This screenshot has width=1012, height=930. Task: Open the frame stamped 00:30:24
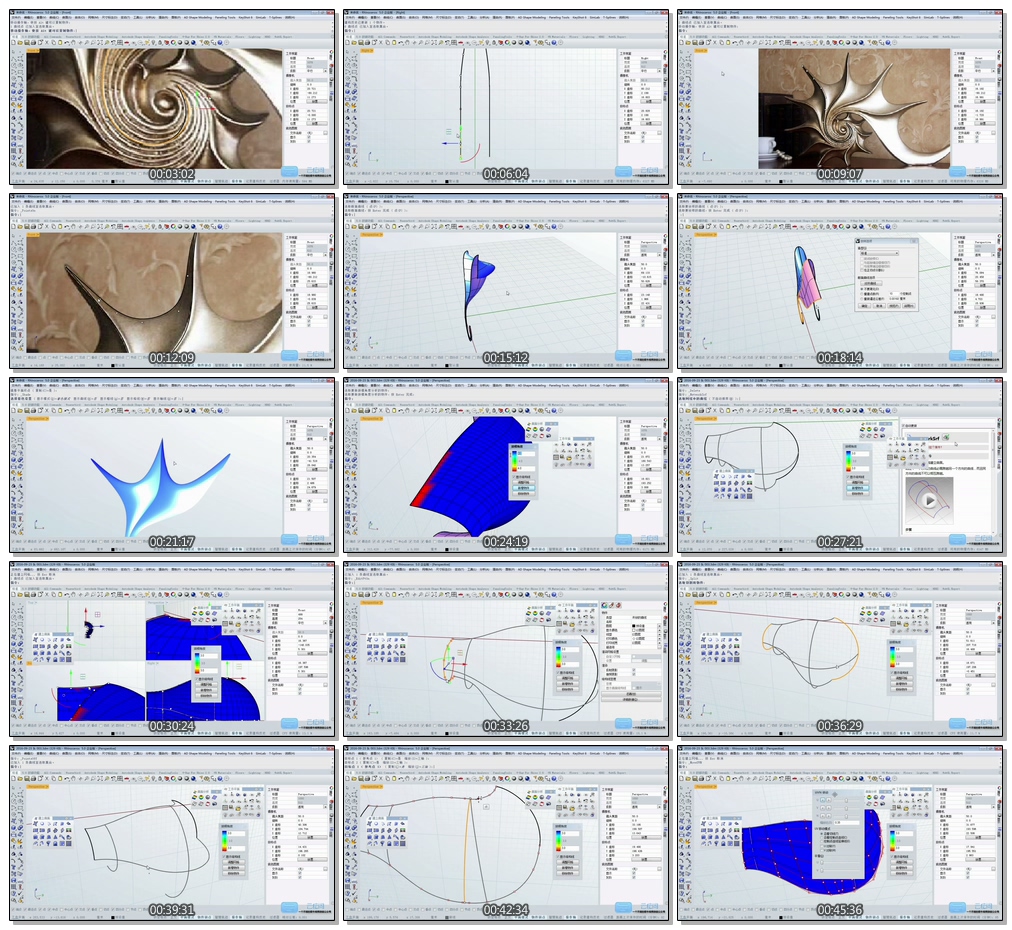172,649
